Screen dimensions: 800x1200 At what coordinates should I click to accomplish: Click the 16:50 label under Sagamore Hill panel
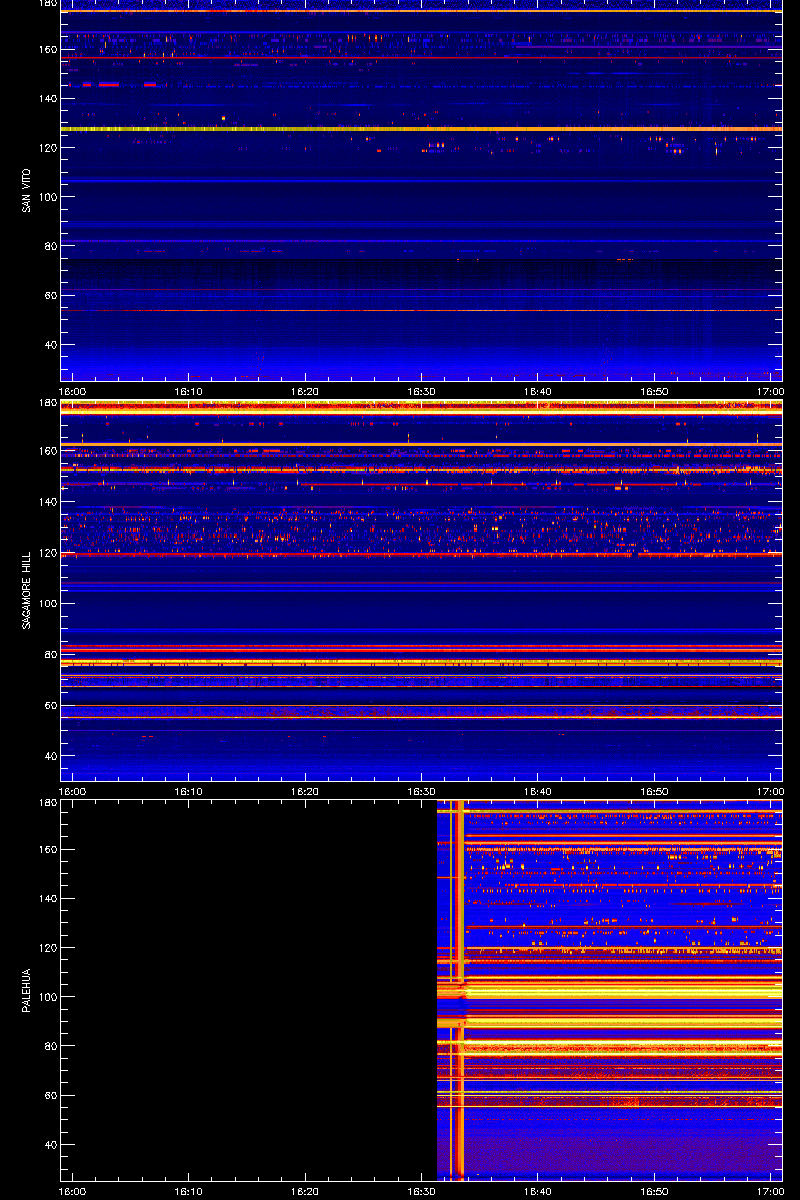(x=654, y=791)
